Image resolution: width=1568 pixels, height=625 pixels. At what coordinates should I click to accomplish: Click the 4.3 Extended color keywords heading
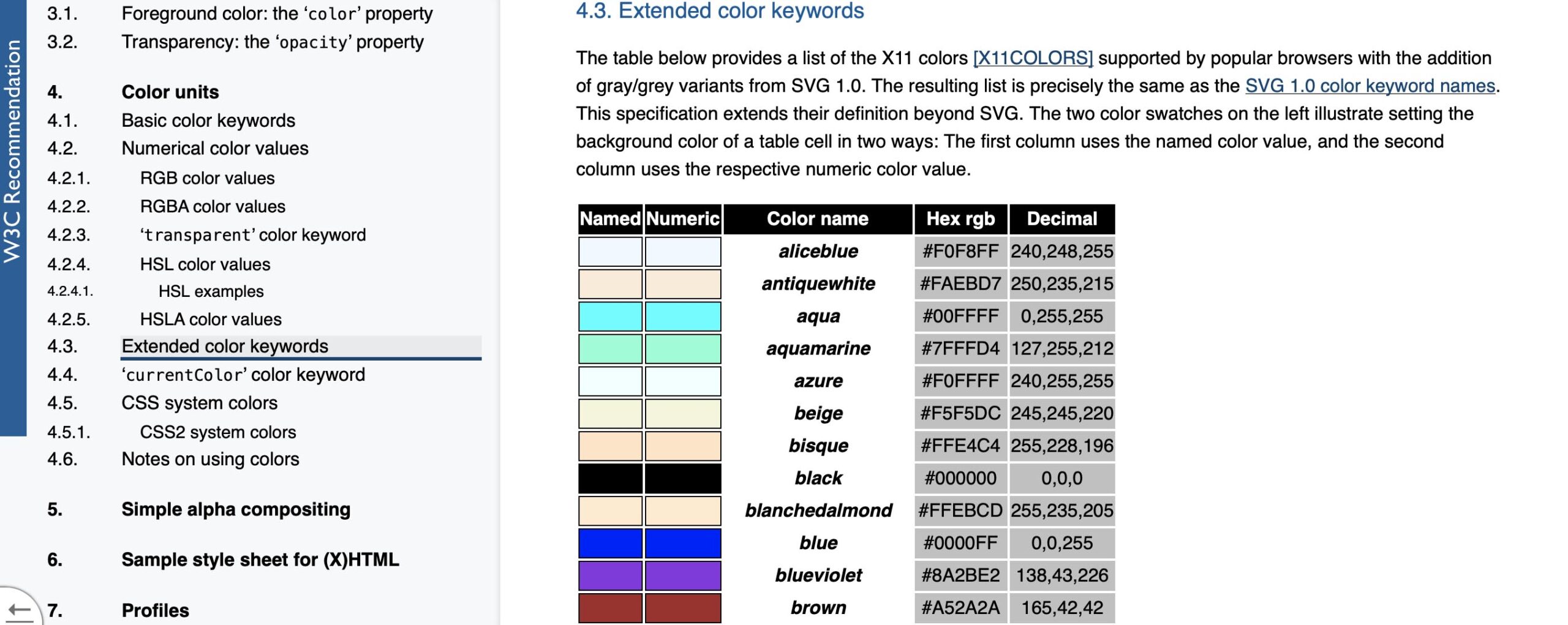coord(720,11)
